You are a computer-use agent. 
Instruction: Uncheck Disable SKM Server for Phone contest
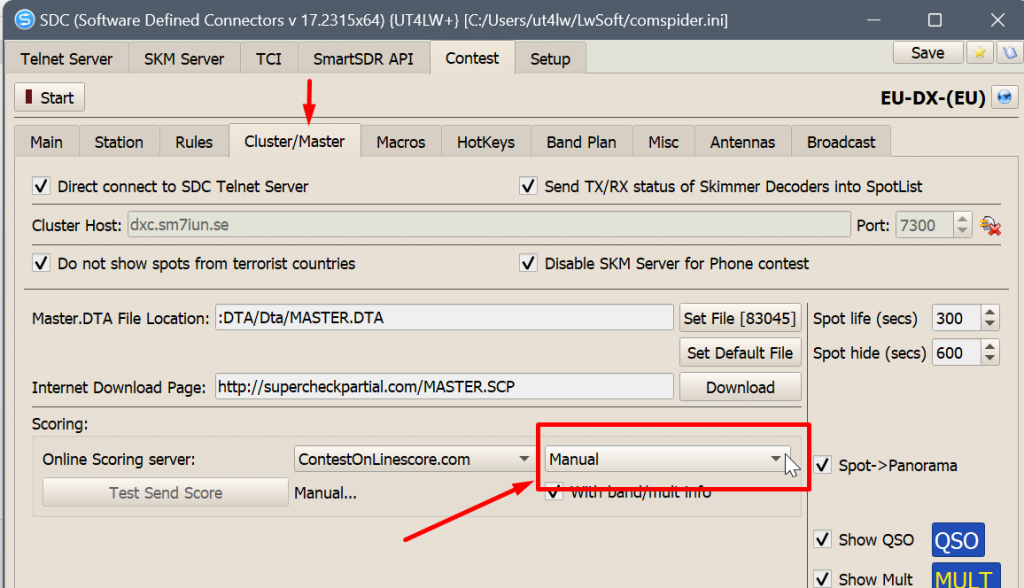528,263
